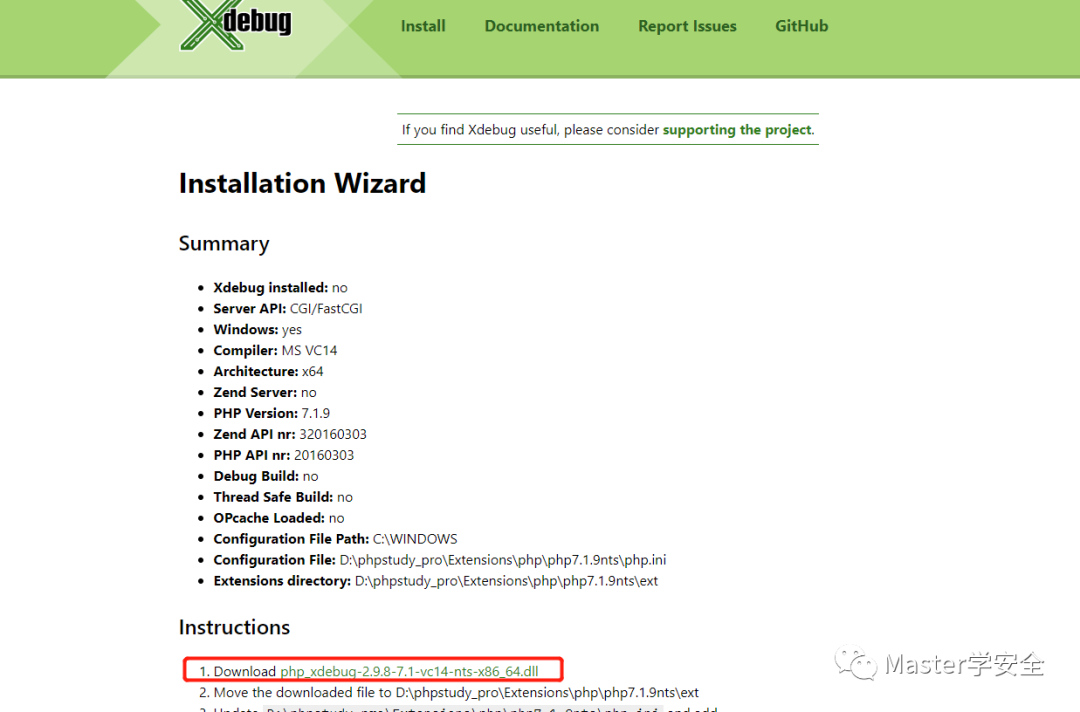Select the Configuration File php.ini path line
The width and height of the screenshot is (1080, 712).
pos(440,560)
